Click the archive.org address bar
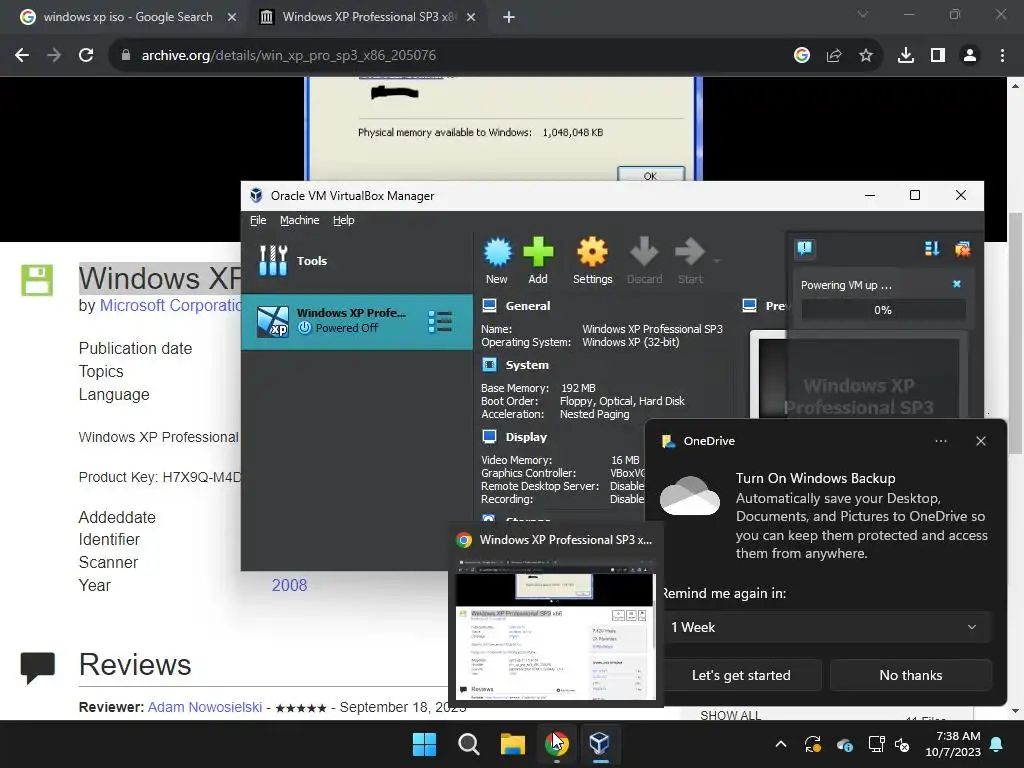The width and height of the screenshot is (1024, 768). point(451,56)
